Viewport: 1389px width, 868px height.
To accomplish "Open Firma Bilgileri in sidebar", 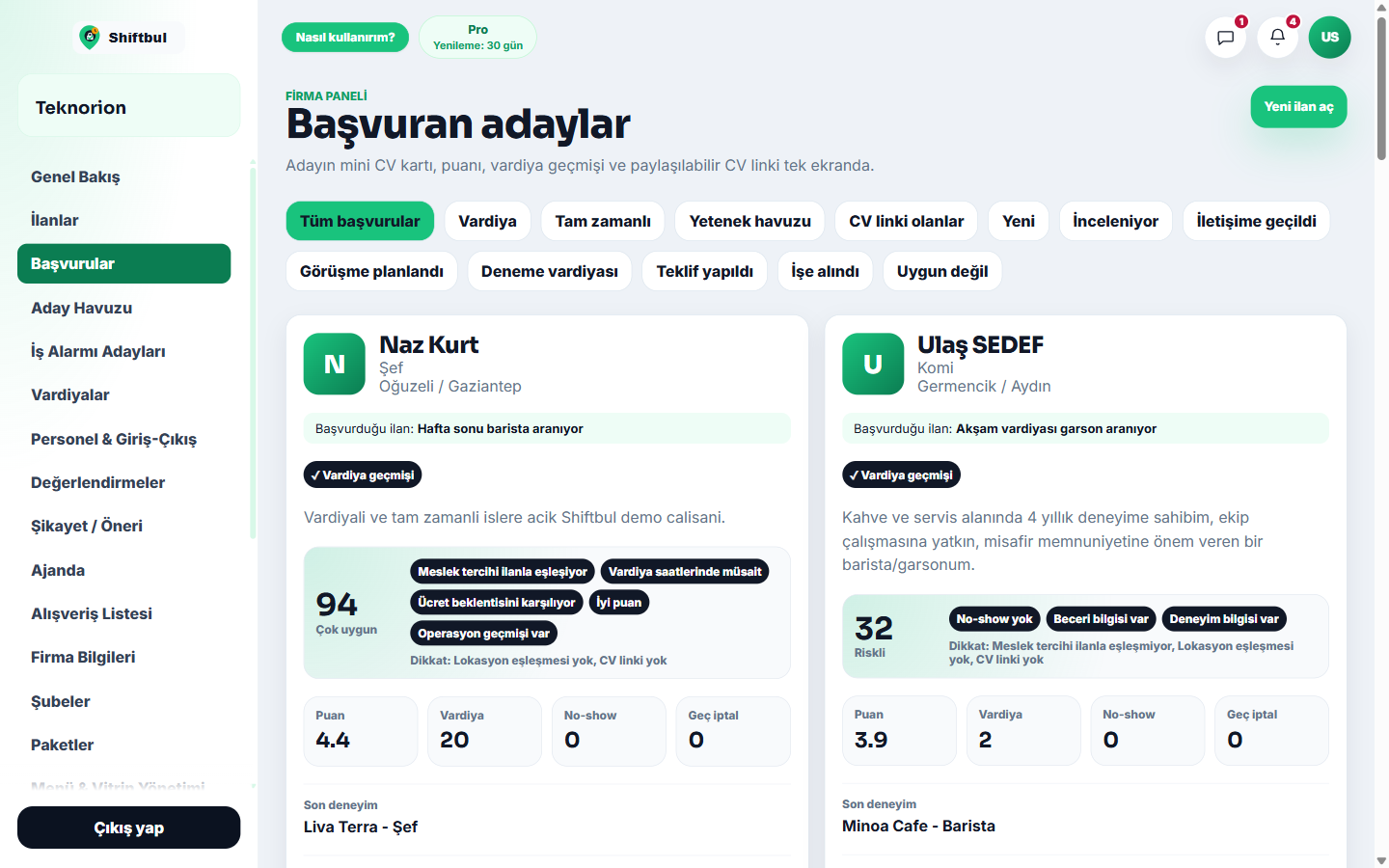I will click(x=123, y=657).
